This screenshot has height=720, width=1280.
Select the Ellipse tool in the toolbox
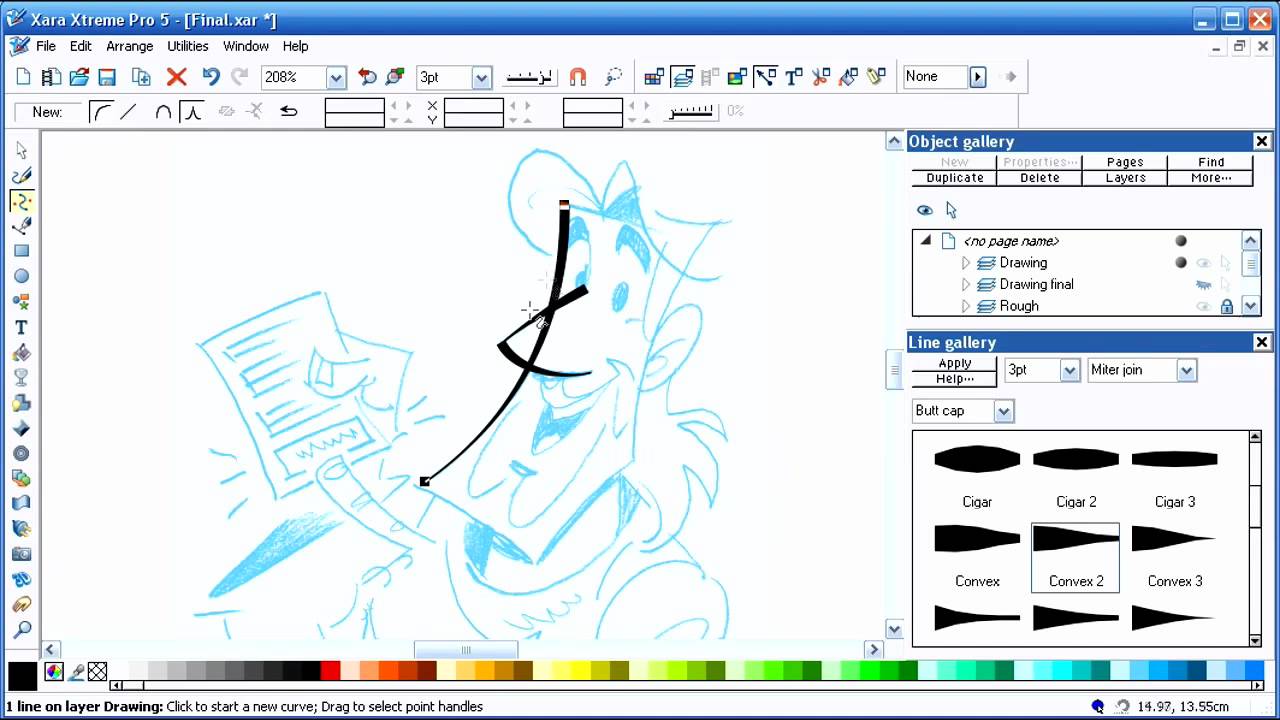[21, 276]
